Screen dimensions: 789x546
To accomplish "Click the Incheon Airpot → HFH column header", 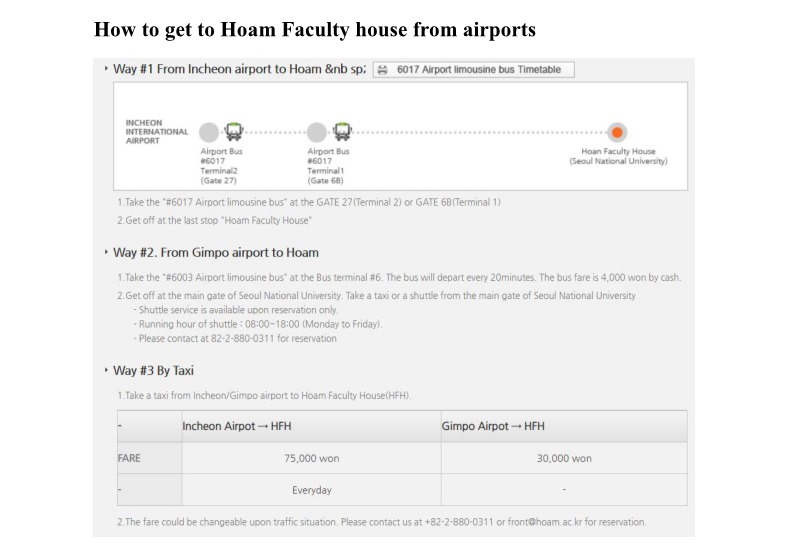I will click(x=236, y=426).
